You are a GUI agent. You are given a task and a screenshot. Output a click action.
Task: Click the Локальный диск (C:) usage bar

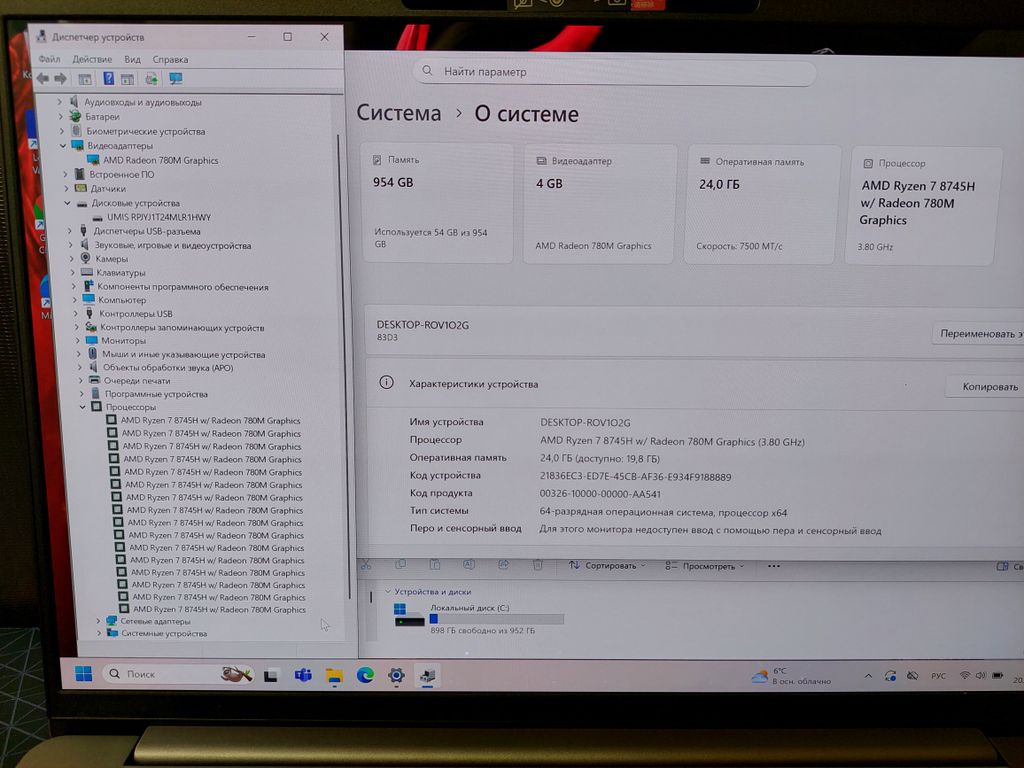tap(496, 619)
